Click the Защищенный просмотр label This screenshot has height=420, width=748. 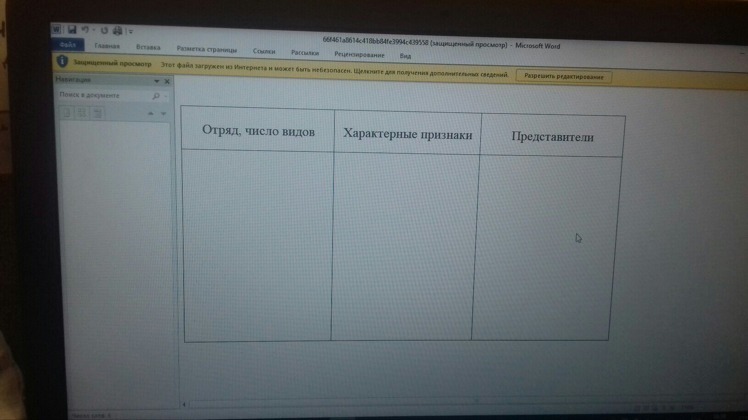click(112, 63)
